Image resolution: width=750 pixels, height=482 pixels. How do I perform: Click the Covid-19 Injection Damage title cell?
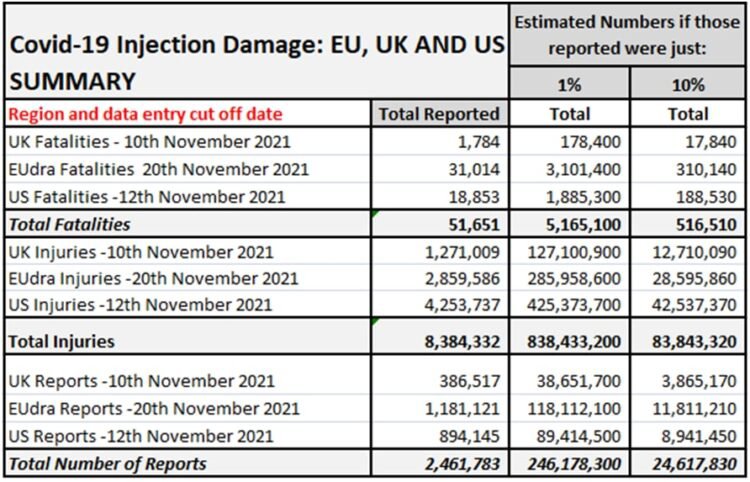click(255, 62)
